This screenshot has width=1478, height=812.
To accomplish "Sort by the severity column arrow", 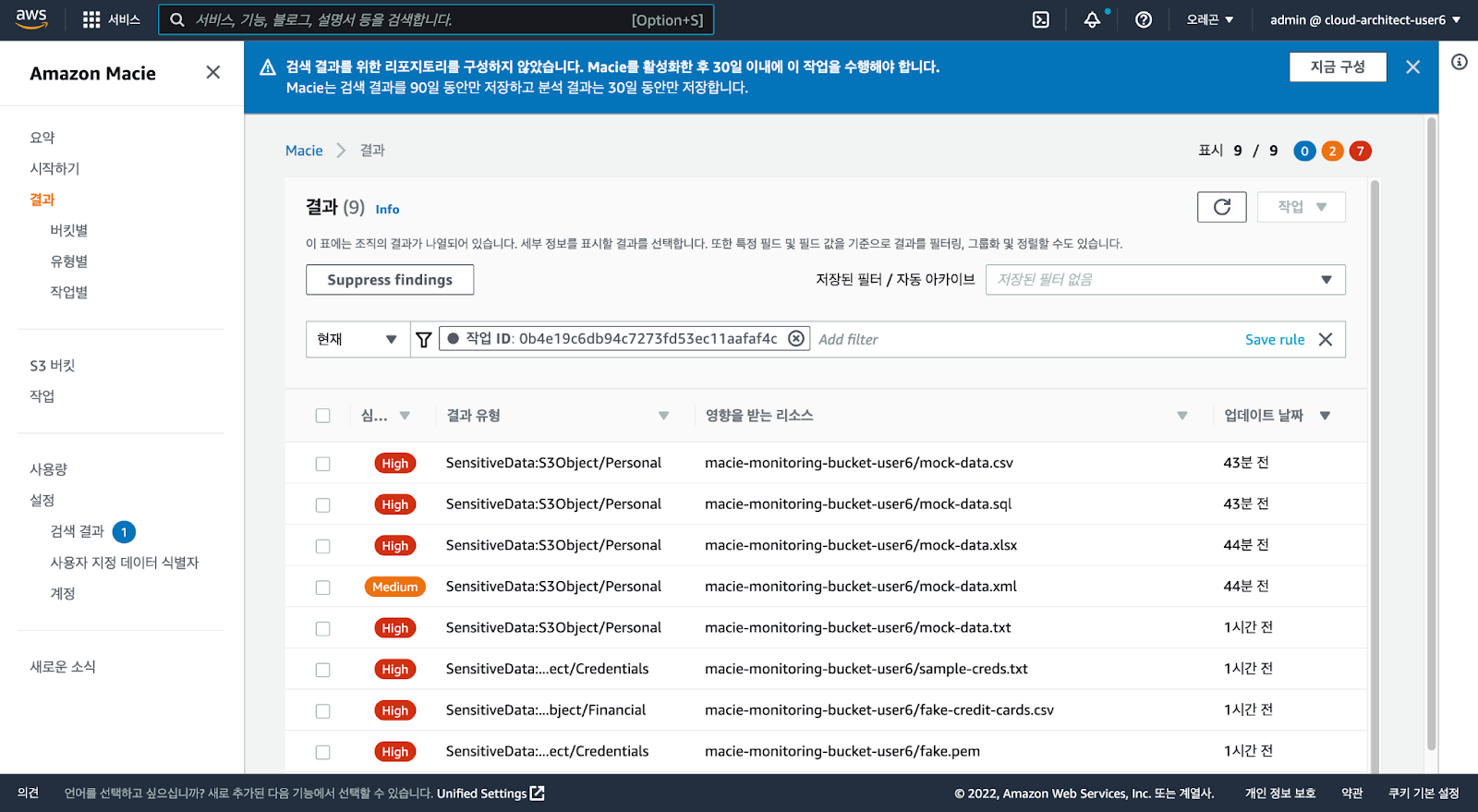I will [x=405, y=416].
